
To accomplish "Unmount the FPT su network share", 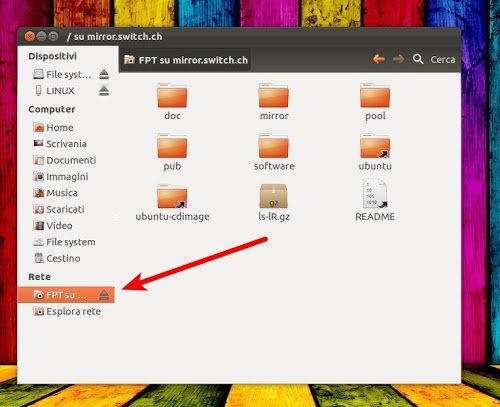I will [x=104, y=295].
